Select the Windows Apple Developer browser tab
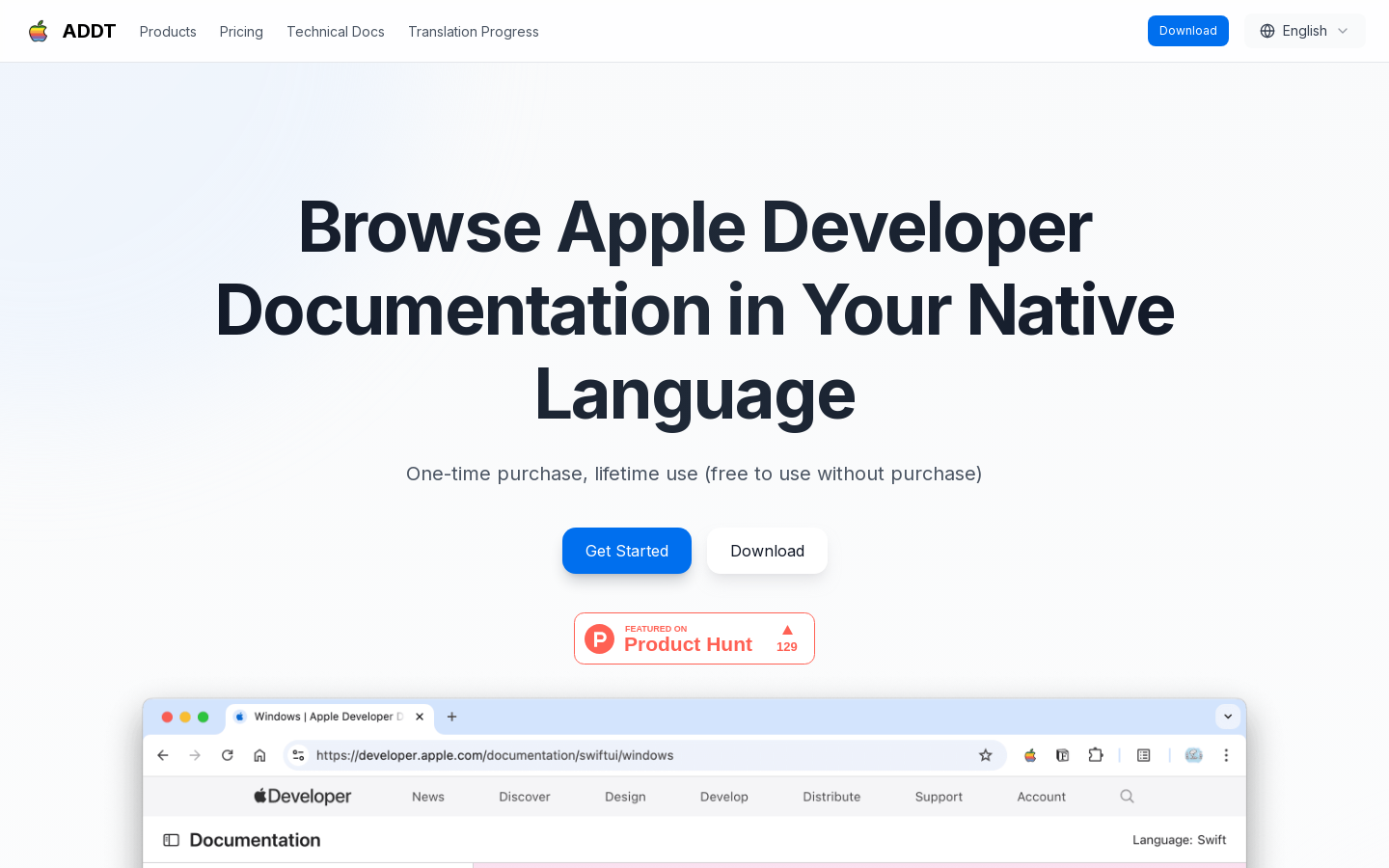The width and height of the screenshot is (1389, 868). tap(329, 717)
